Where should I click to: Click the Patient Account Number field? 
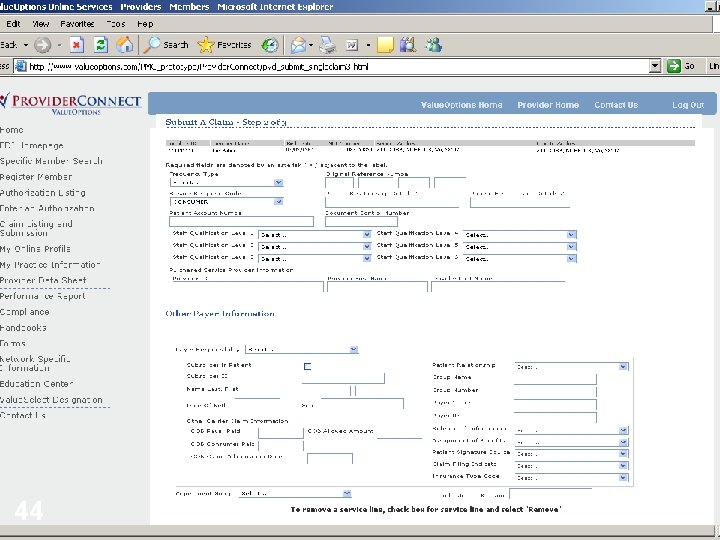tap(242, 222)
